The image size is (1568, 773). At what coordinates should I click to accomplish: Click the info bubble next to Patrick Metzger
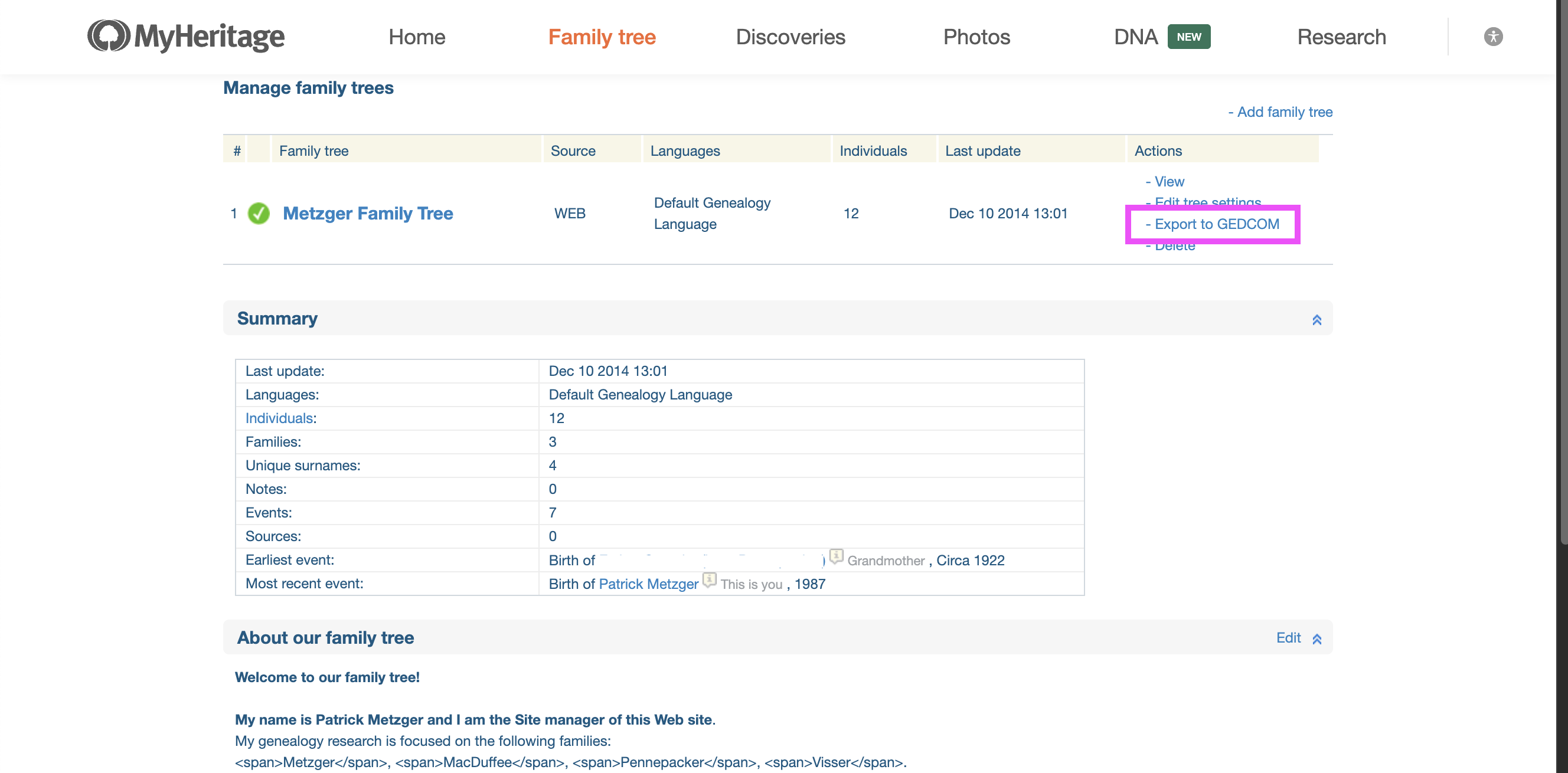(x=709, y=581)
